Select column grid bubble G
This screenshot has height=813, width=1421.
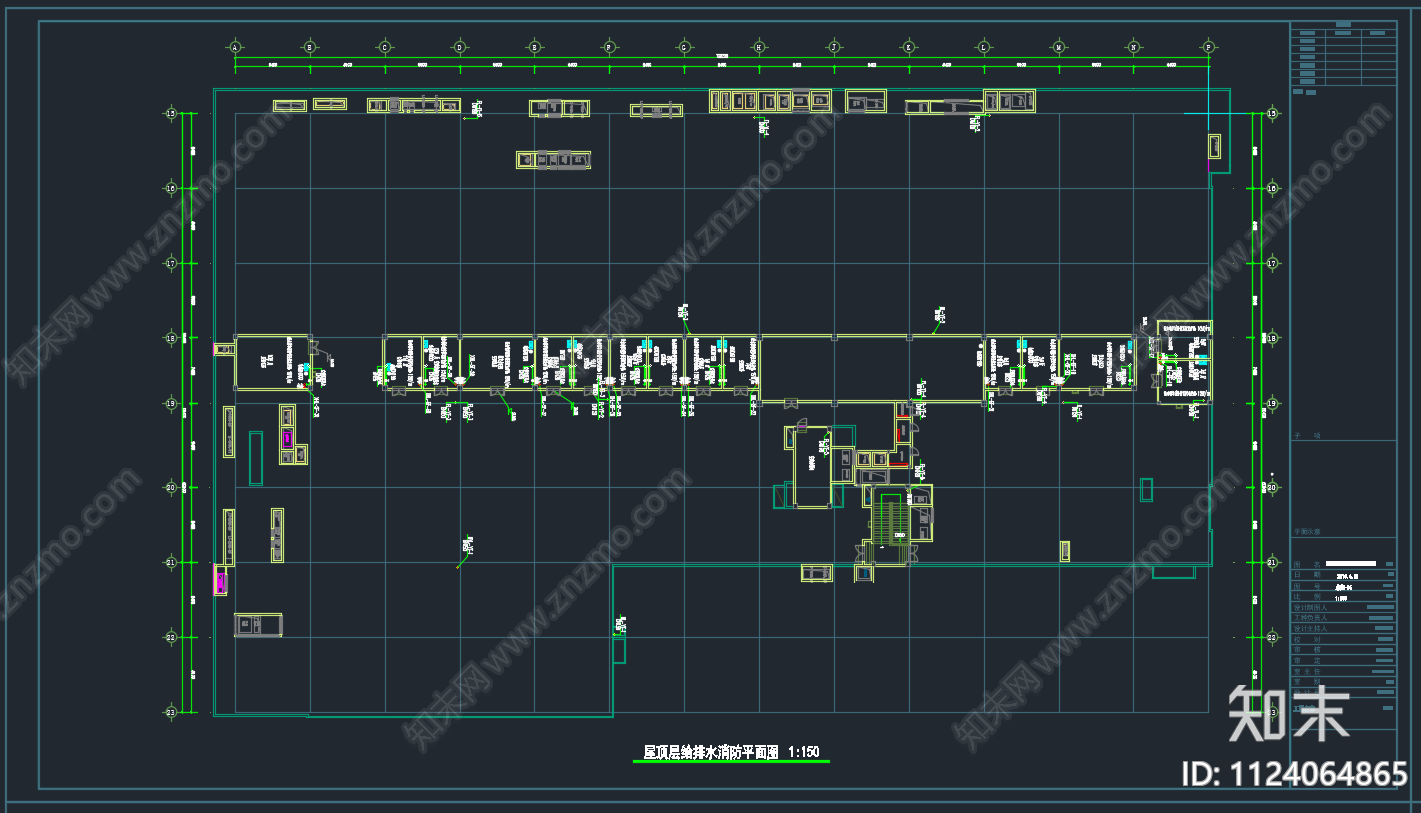coord(684,47)
